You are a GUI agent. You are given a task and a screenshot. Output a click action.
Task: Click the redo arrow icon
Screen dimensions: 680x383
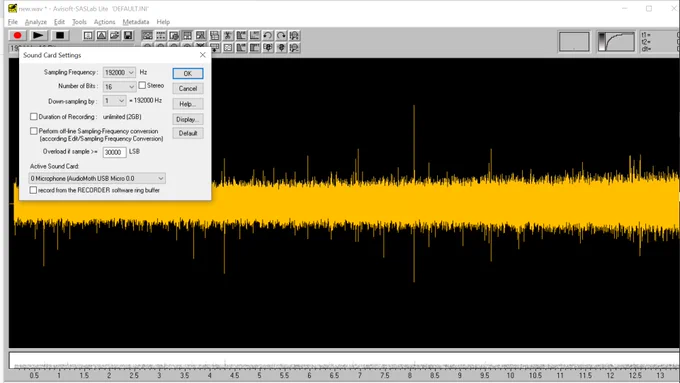[281, 36]
